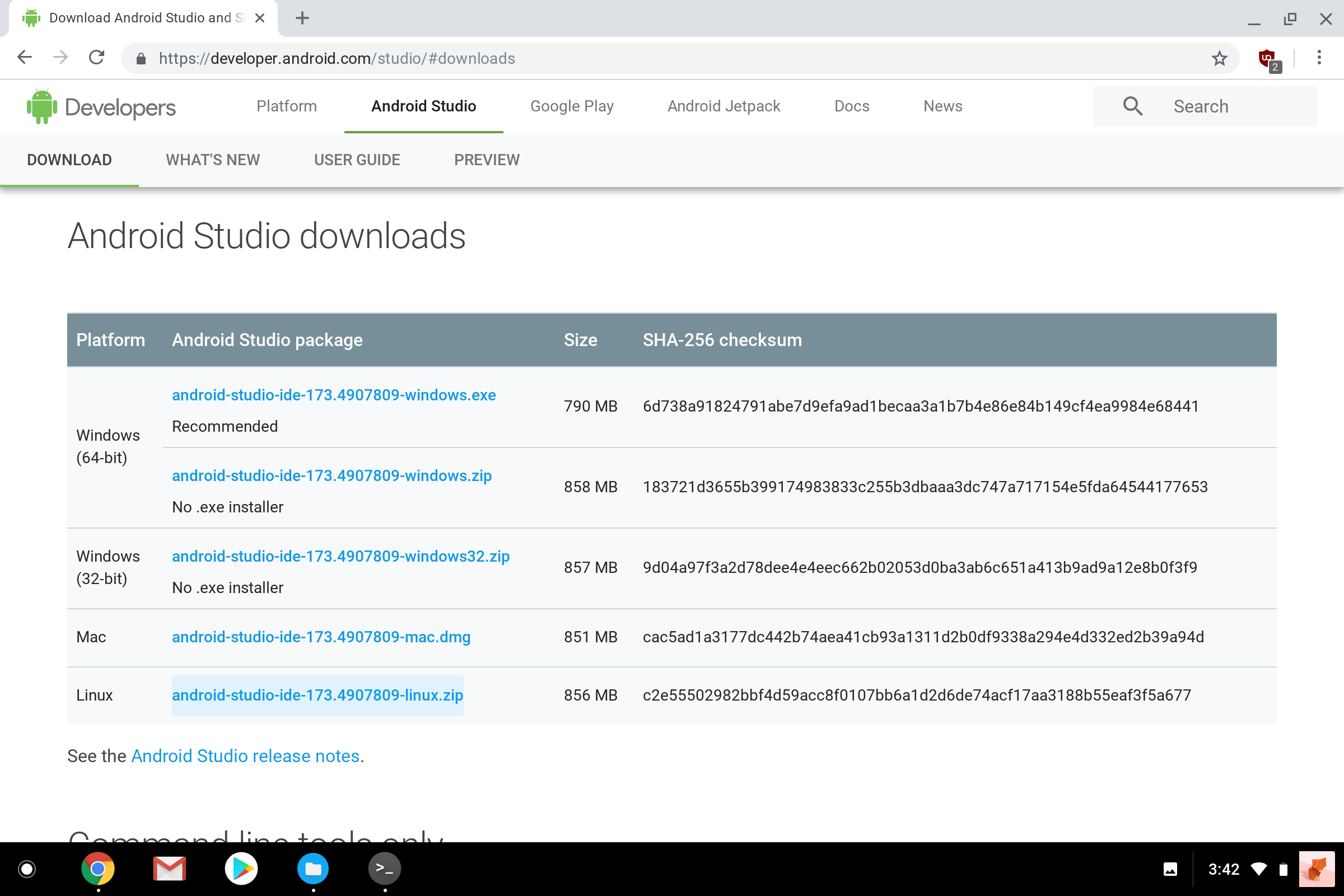Image resolution: width=1344 pixels, height=896 pixels.
Task: Launch the Play Store from the shelf
Action: pos(241,869)
